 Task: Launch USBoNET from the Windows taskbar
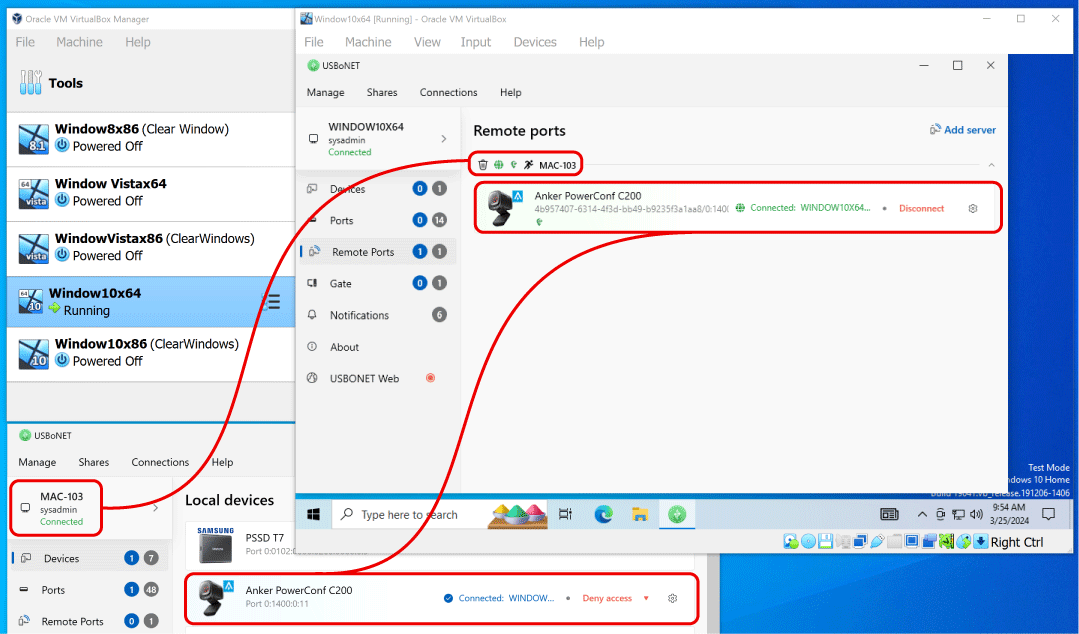(x=676, y=514)
